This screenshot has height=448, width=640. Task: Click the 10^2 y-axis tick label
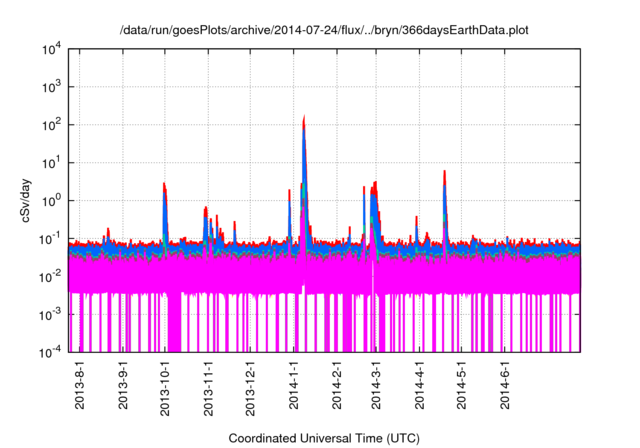pos(52,125)
